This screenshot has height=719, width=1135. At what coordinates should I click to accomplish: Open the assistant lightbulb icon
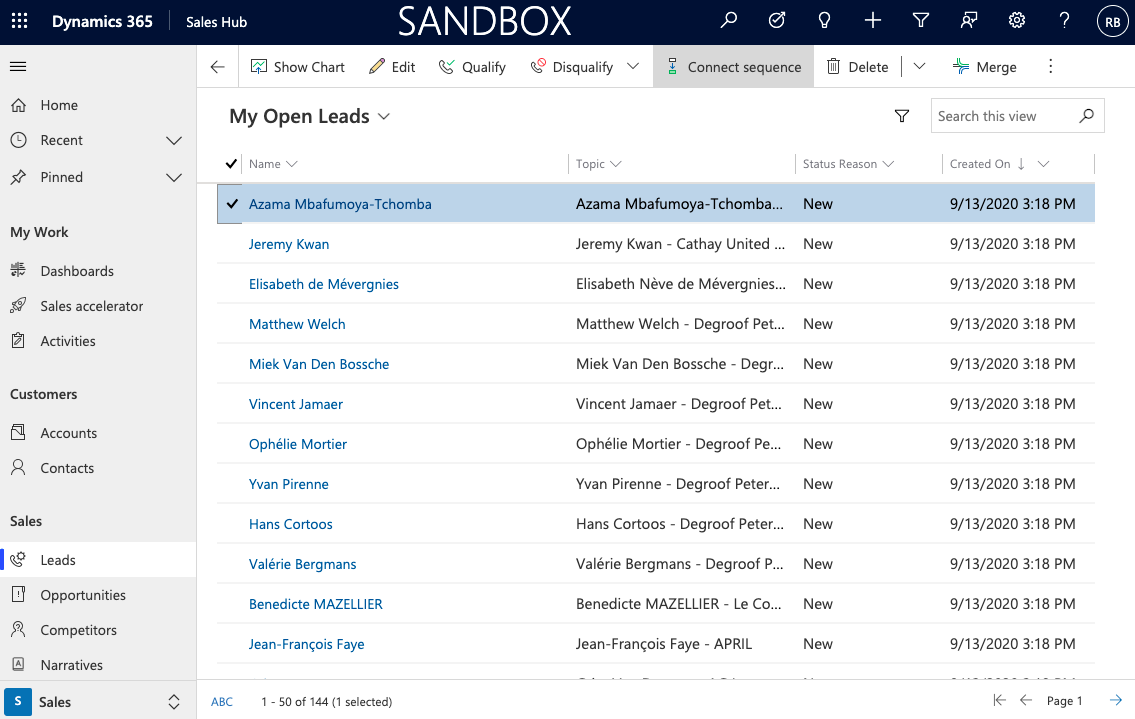[x=824, y=20]
